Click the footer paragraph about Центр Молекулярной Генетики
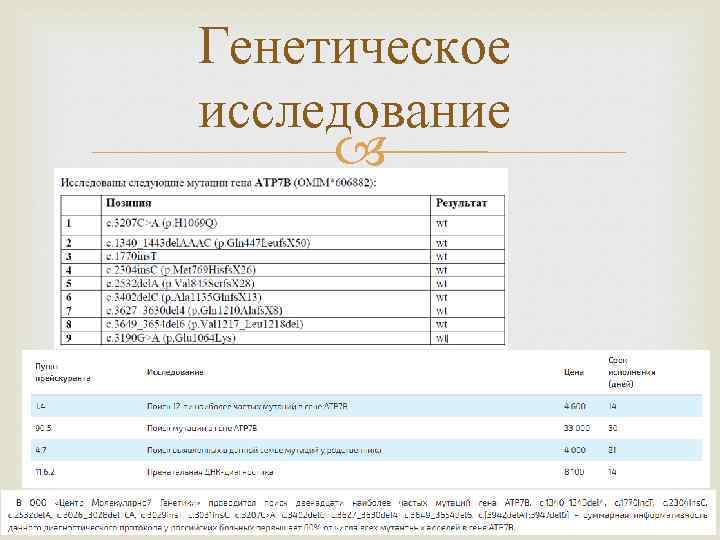This screenshot has height=540, width=720. 360,515
